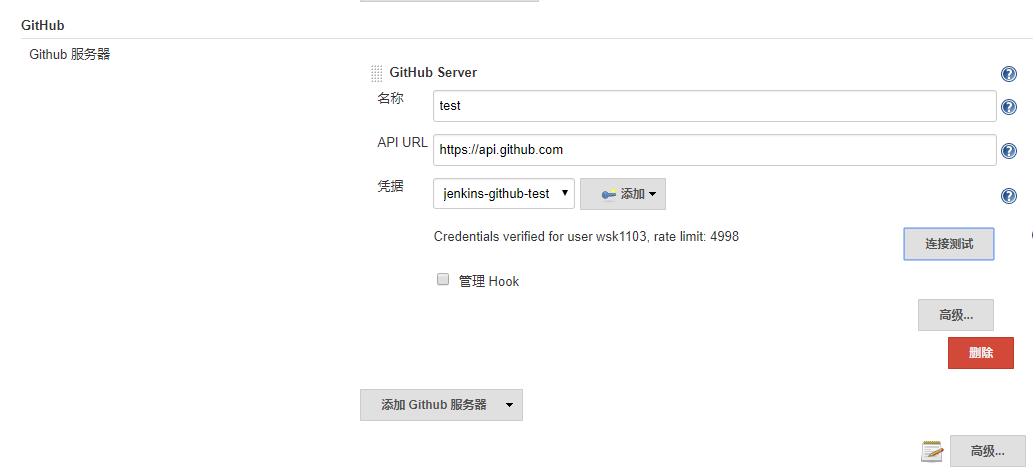Click the Github 服务器 label
The image size is (1033, 467).
tap(70, 54)
